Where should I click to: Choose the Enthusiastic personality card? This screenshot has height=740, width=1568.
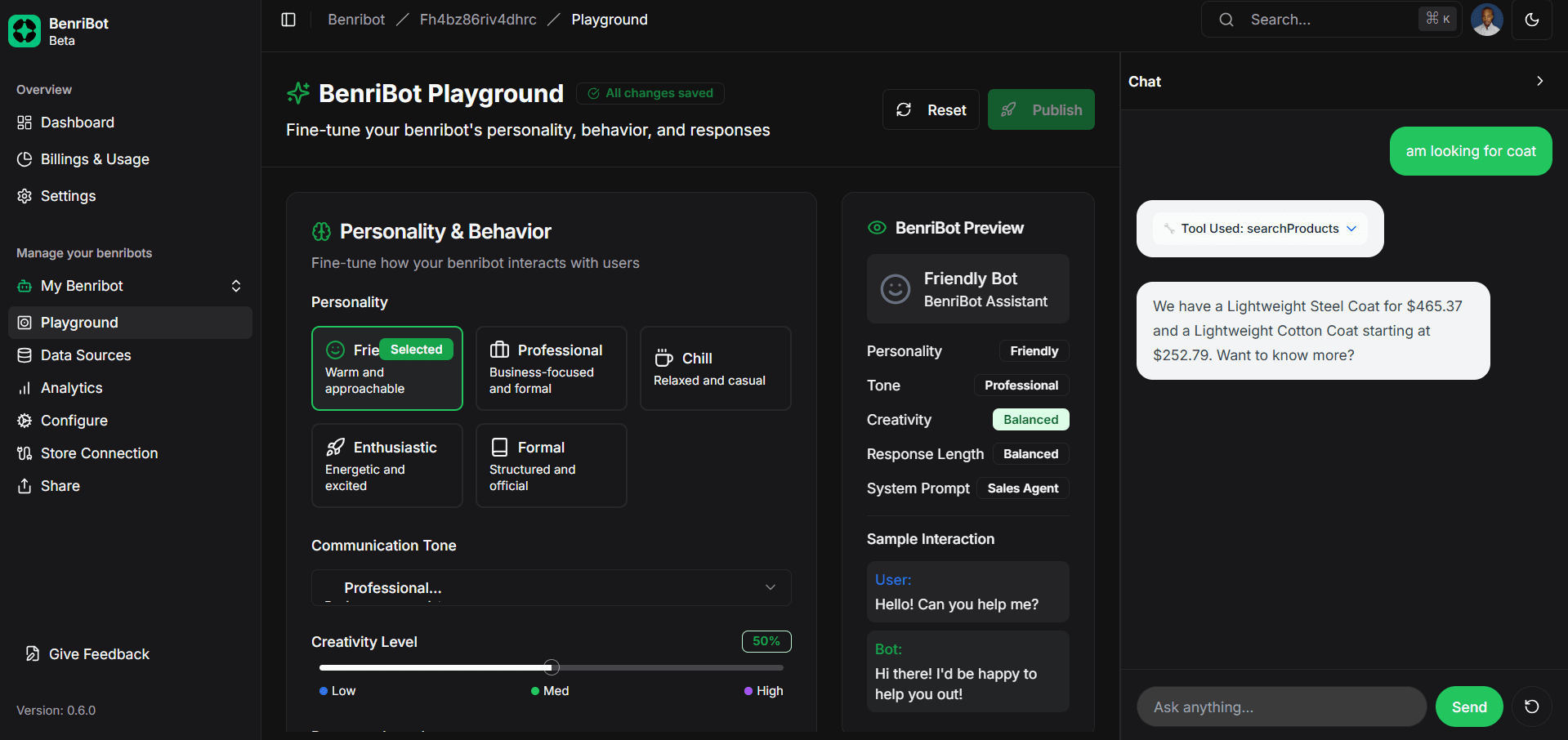[x=386, y=466]
